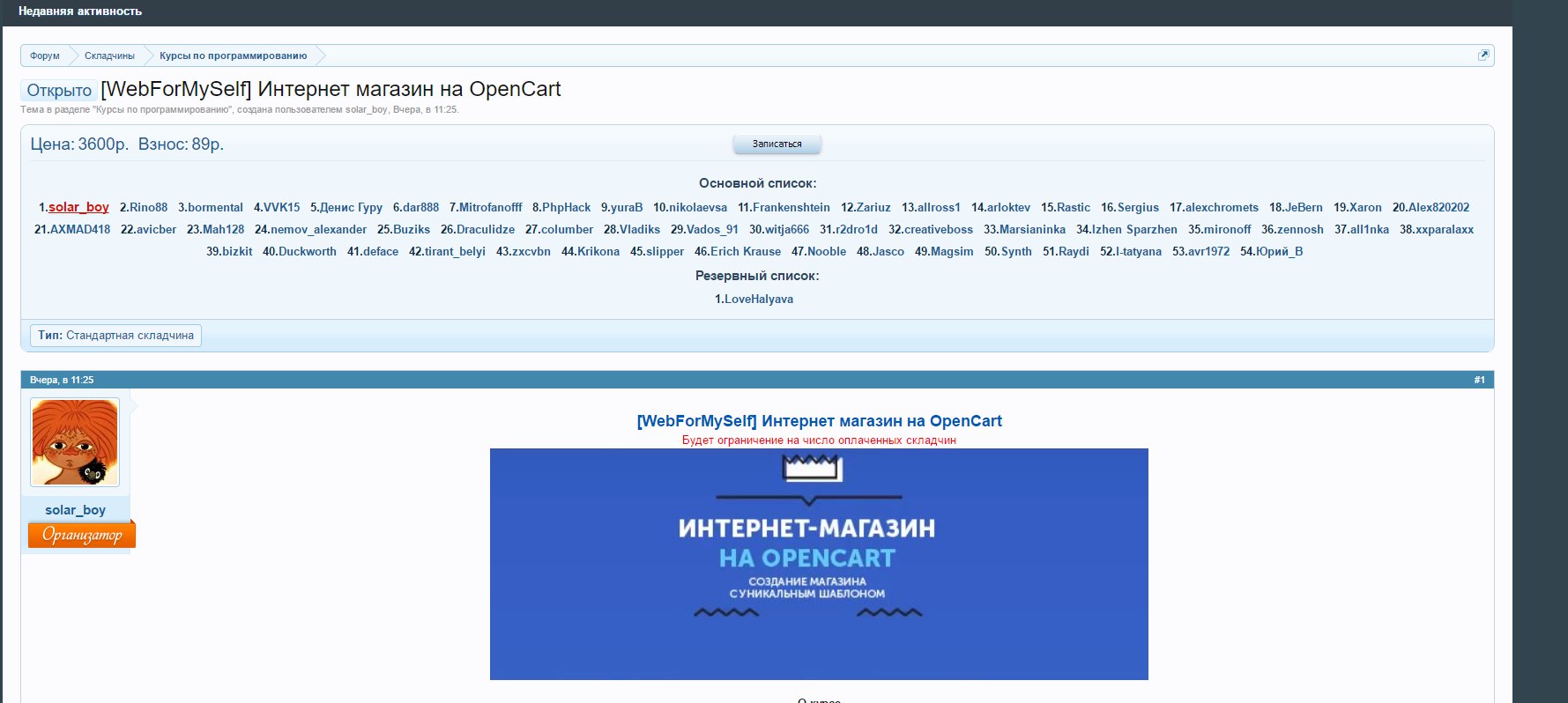Open participant columber profile
This screenshot has height=703, width=1568.
click(x=567, y=229)
